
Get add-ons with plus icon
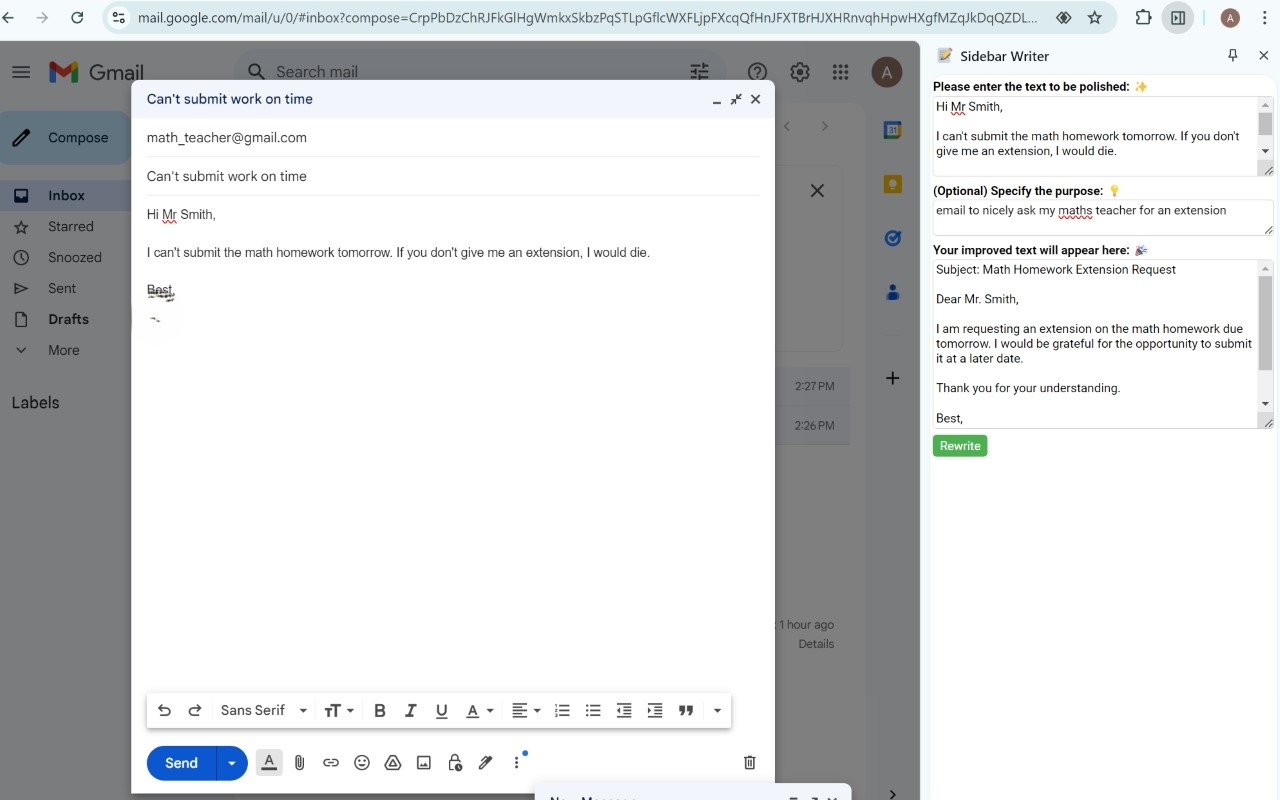click(x=893, y=378)
